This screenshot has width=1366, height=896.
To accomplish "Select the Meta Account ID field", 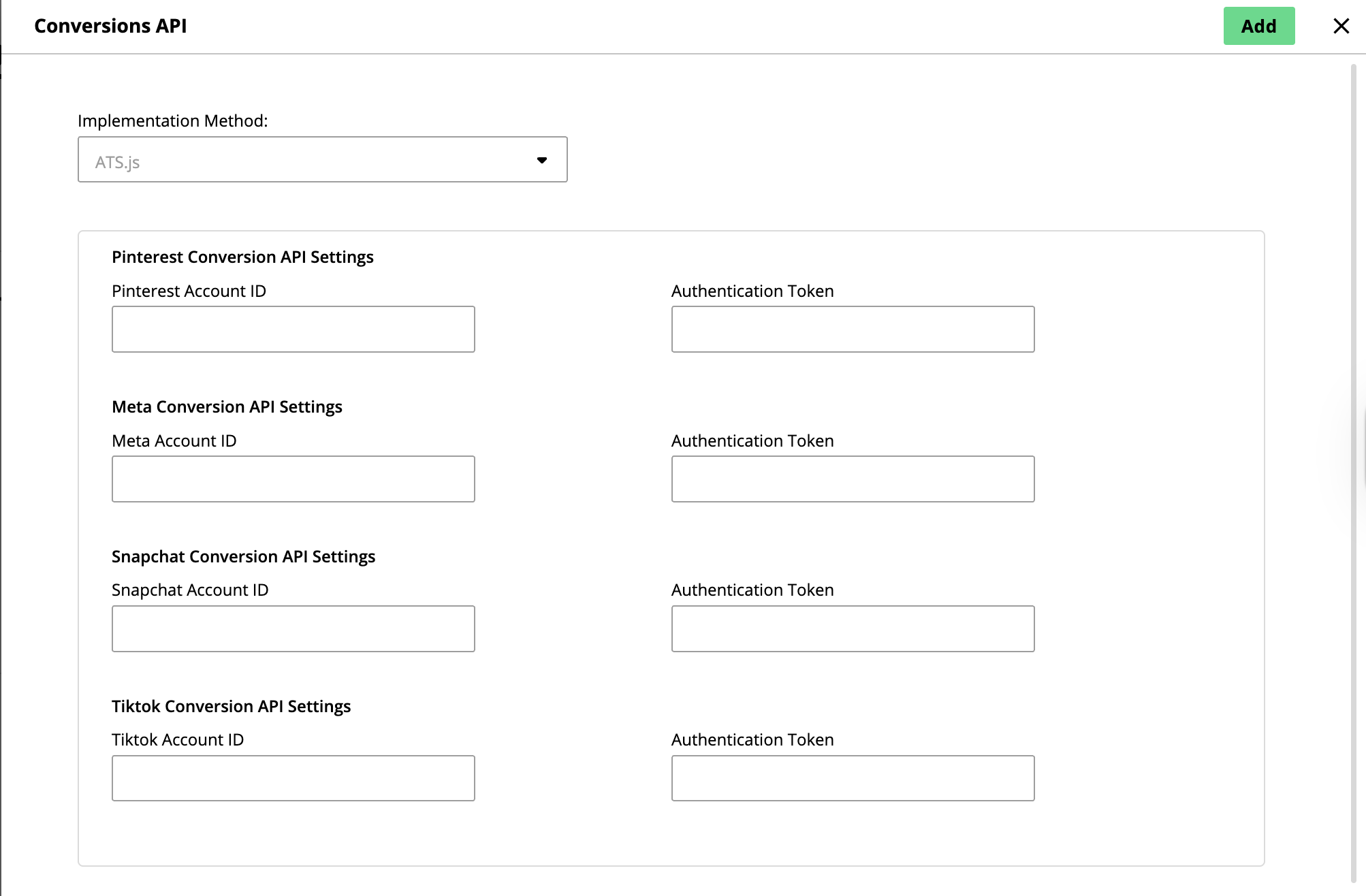I will [x=293, y=479].
